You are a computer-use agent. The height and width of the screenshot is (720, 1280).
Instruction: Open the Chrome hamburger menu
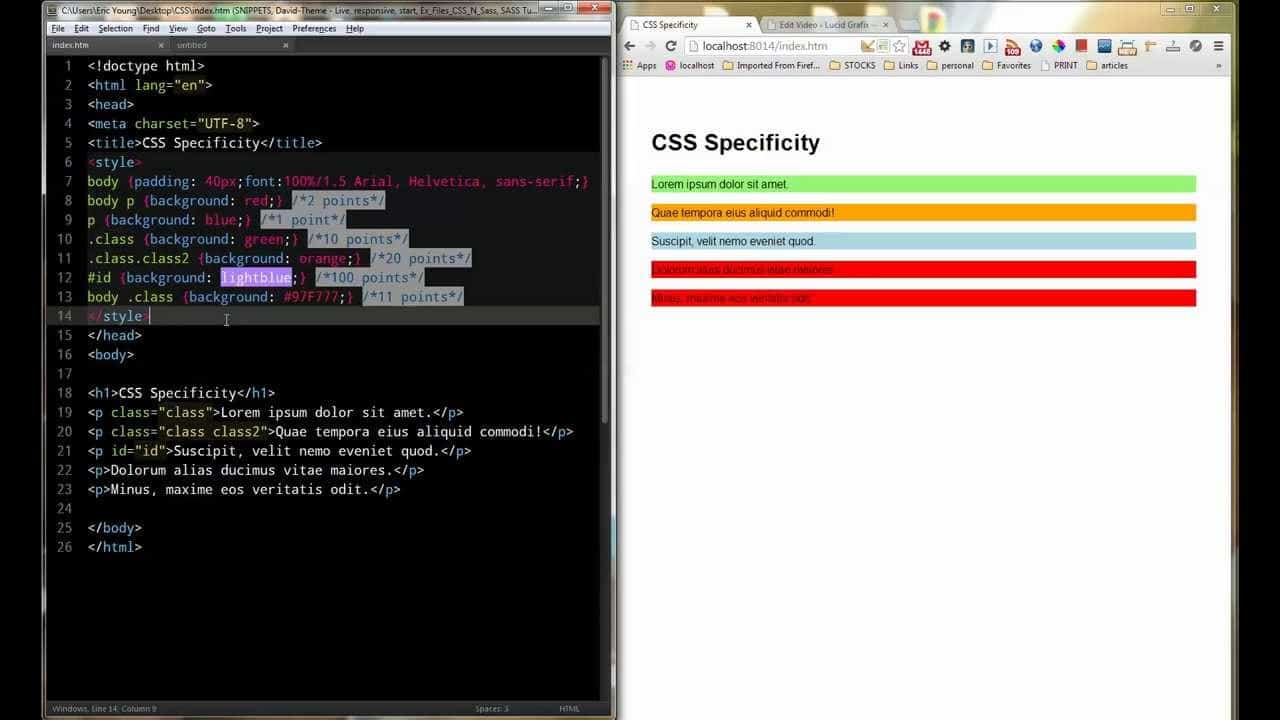[1218, 46]
